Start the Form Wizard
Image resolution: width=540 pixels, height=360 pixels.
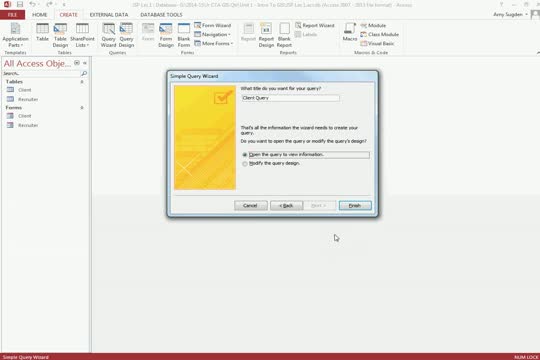pyautogui.click(x=212, y=25)
